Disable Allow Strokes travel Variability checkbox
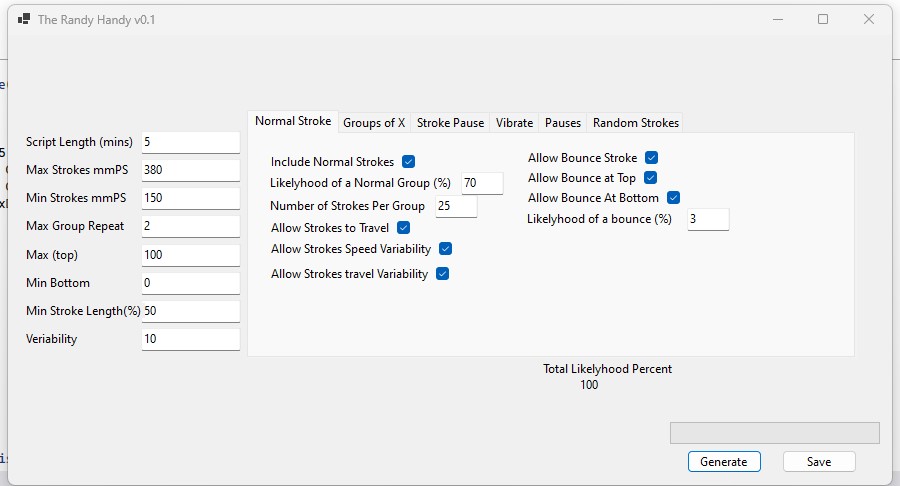This screenshot has width=900, height=486. tap(443, 274)
